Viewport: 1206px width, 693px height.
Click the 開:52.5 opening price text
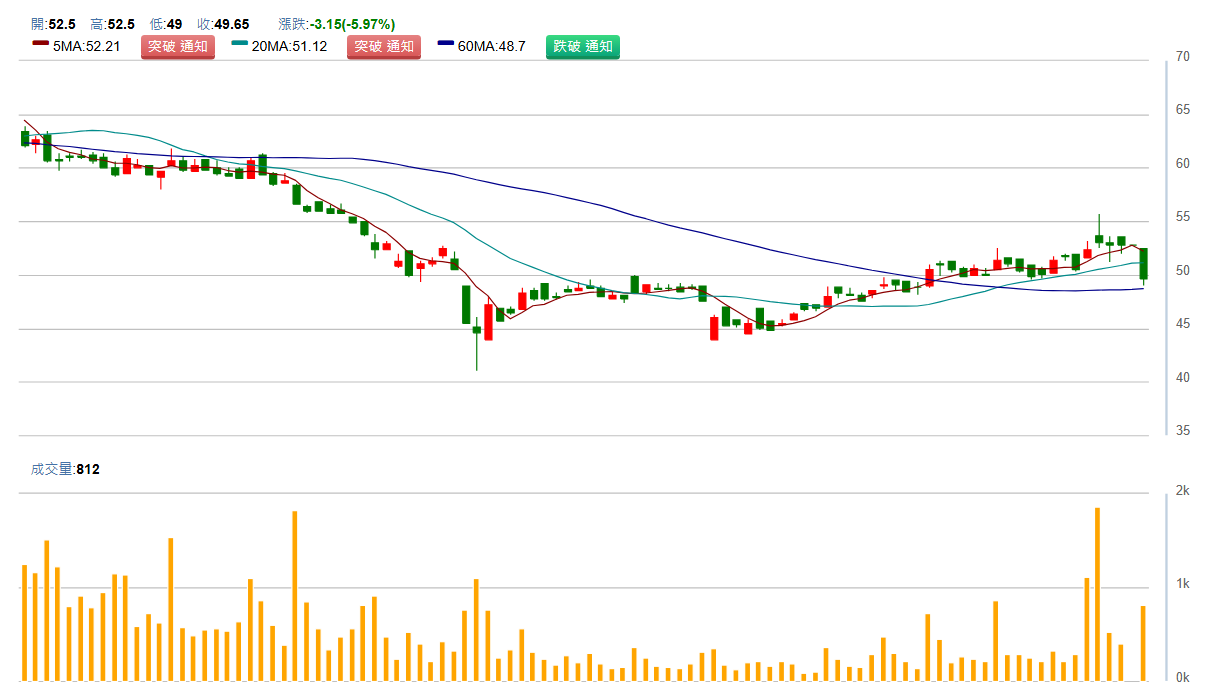[54, 24]
